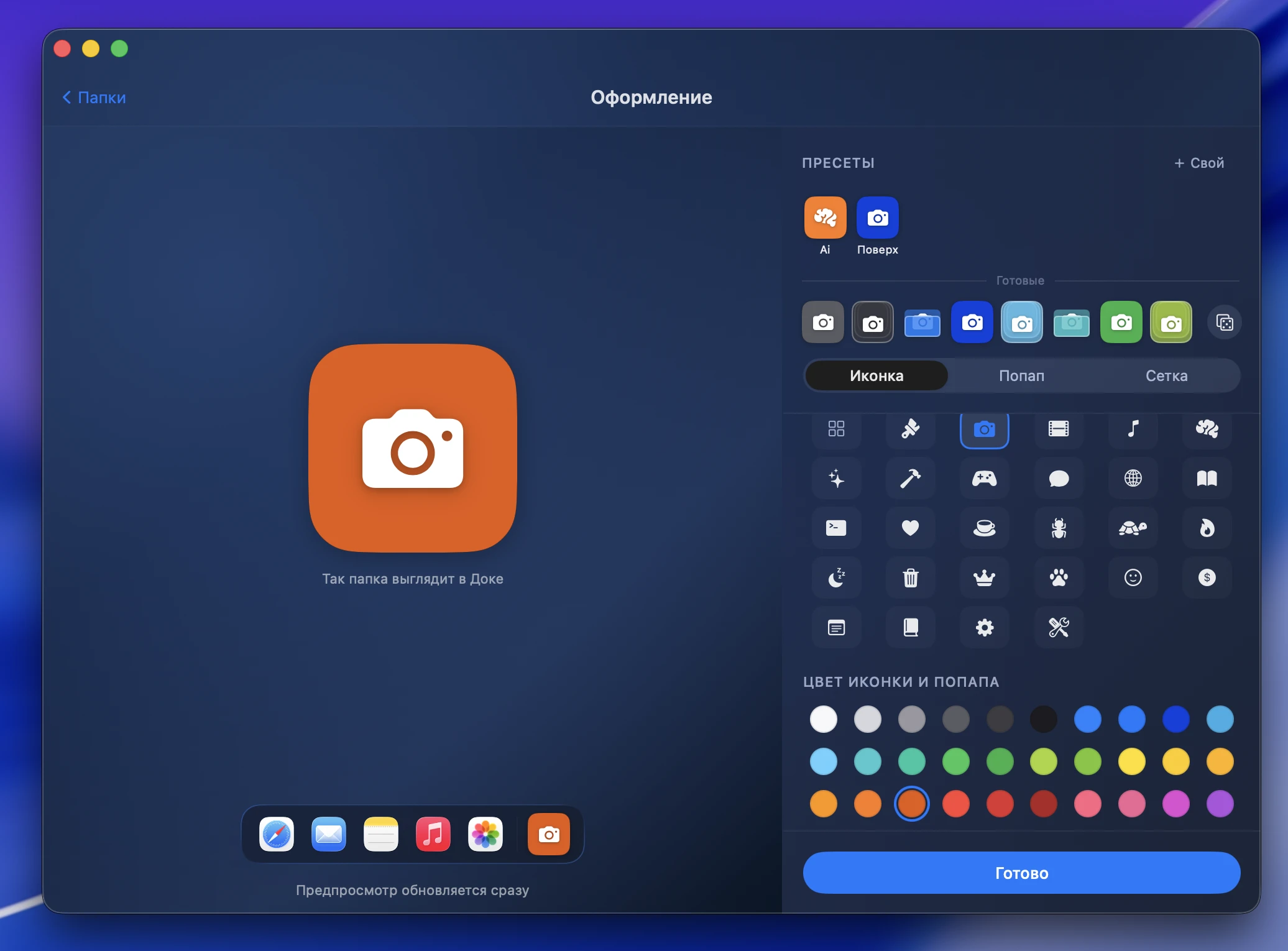This screenshot has height=951, width=1288.
Task: Click the "ЦВЕТ ИКОНКИ И ПОПАПА" heading
Action: pyautogui.click(x=901, y=682)
